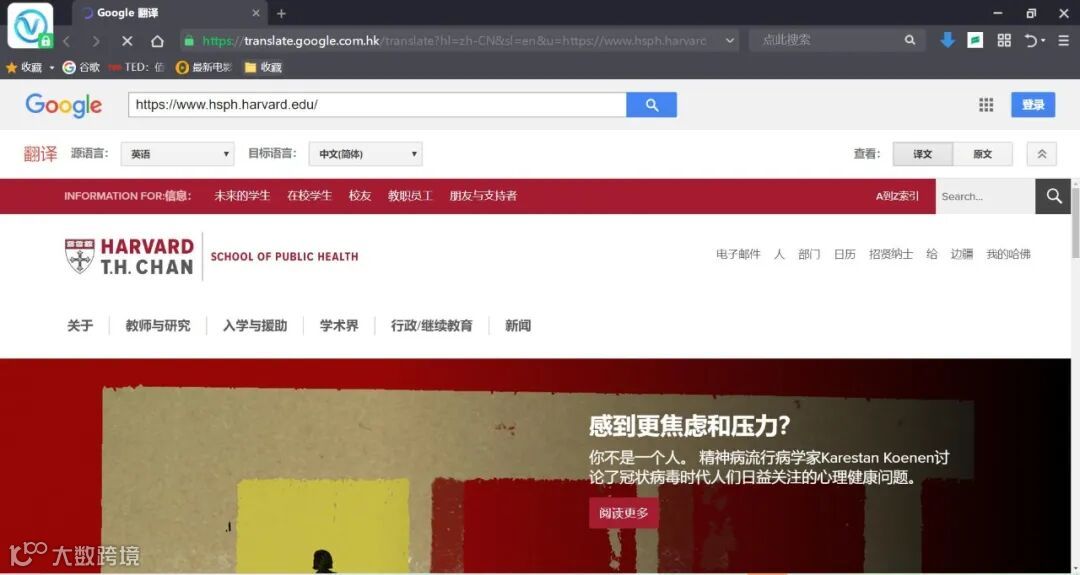
Task: Click the Harvard T.H. Chan logo
Action: (129, 257)
